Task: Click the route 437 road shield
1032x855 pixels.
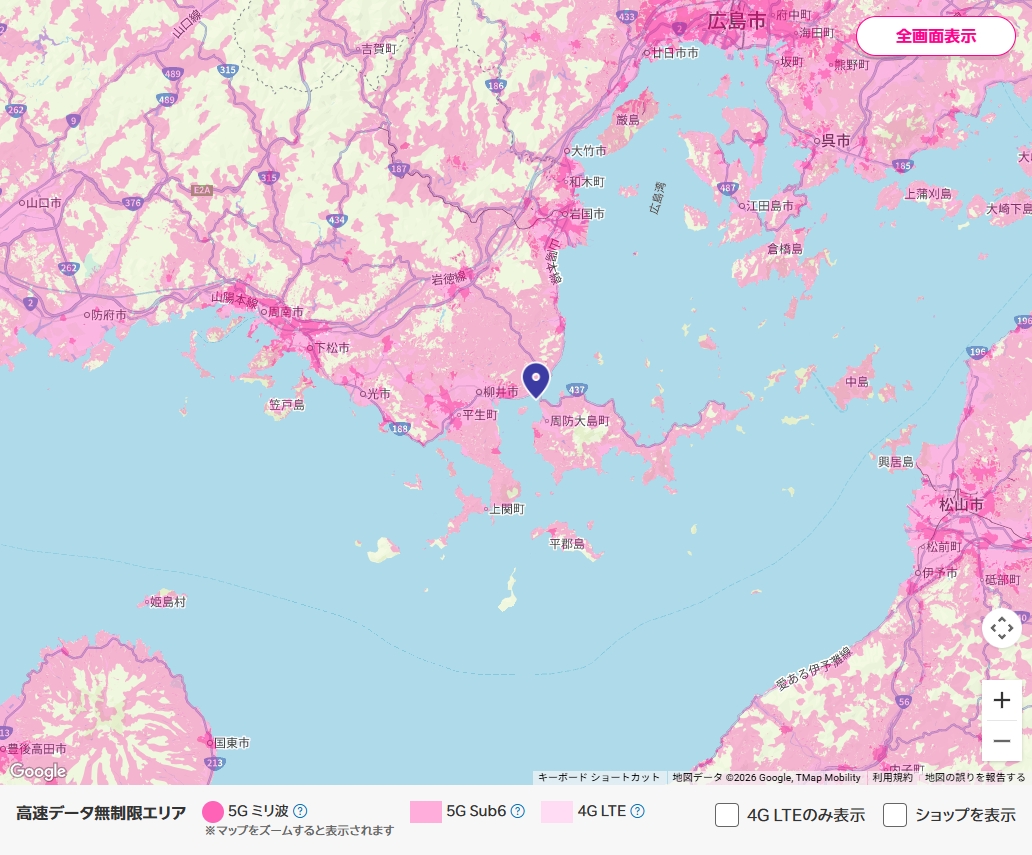Action: (578, 387)
